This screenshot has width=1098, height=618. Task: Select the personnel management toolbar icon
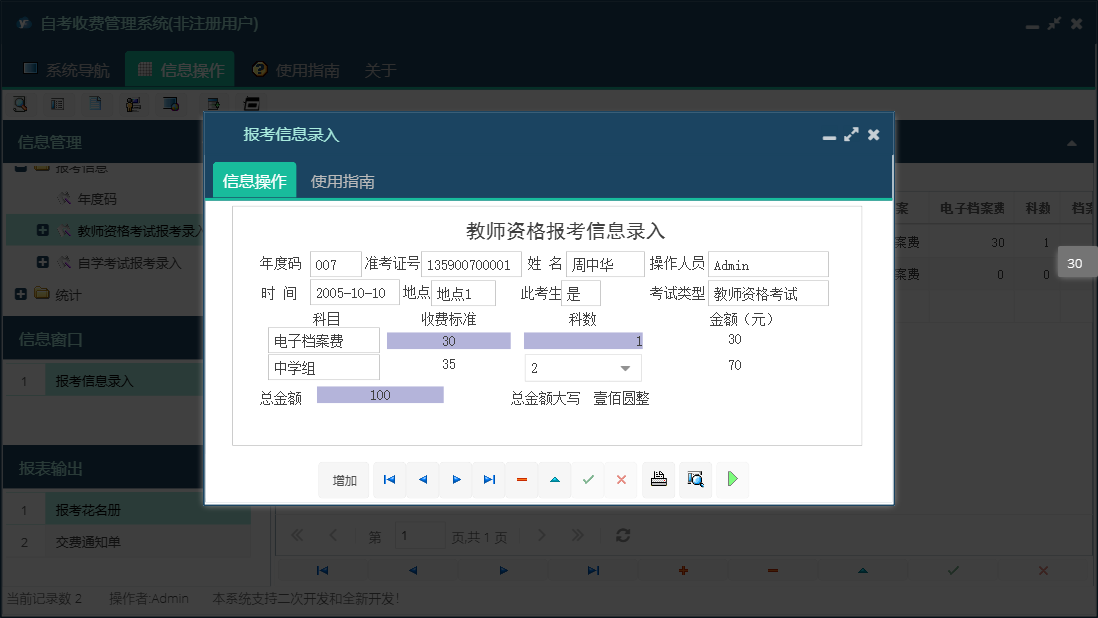coord(133,103)
